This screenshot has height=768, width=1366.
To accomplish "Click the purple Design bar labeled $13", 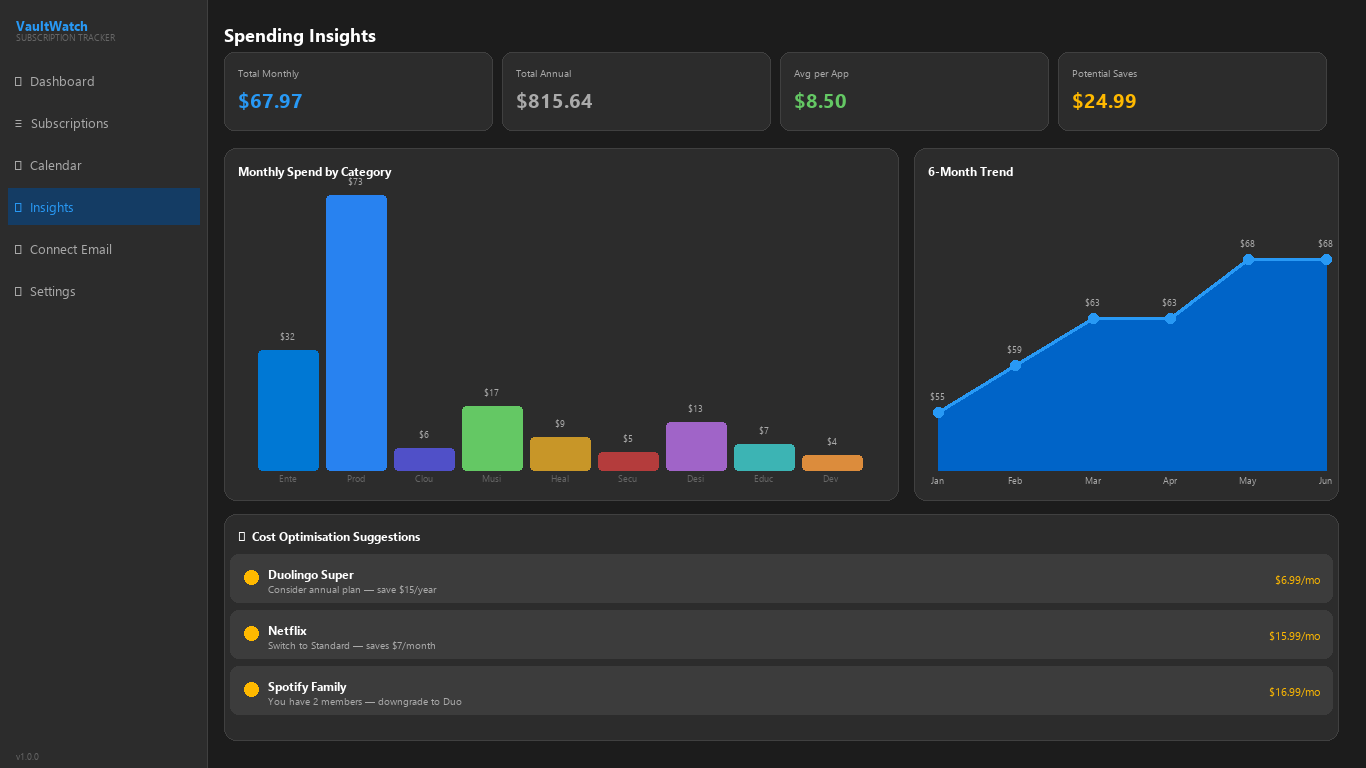I will (x=696, y=446).
